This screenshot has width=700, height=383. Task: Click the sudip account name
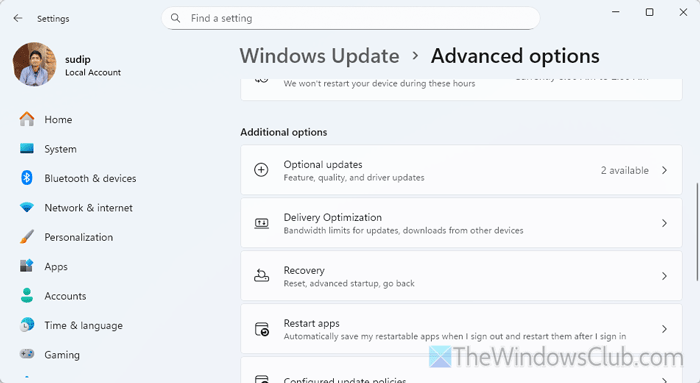(x=78, y=59)
